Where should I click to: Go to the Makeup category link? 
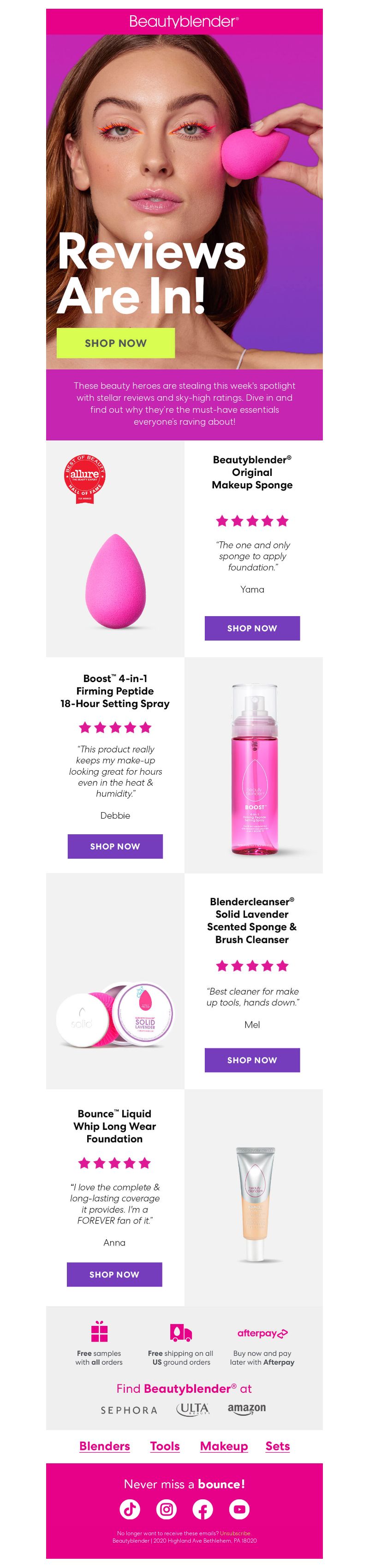(224, 1446)
